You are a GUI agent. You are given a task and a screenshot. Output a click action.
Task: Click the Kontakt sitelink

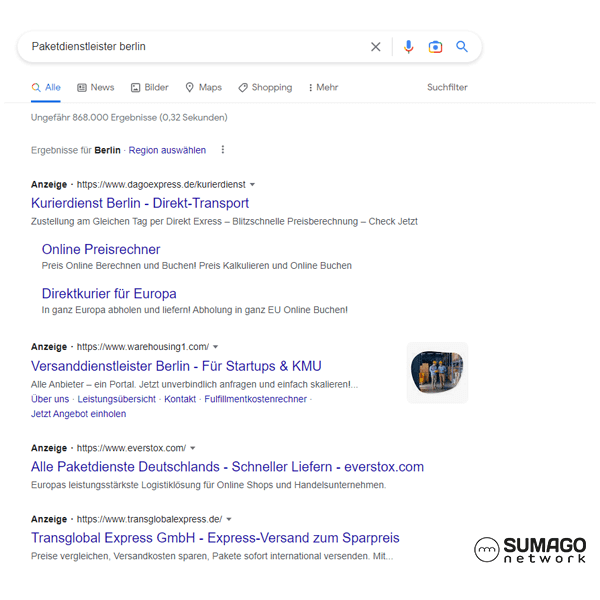point(180,399)
